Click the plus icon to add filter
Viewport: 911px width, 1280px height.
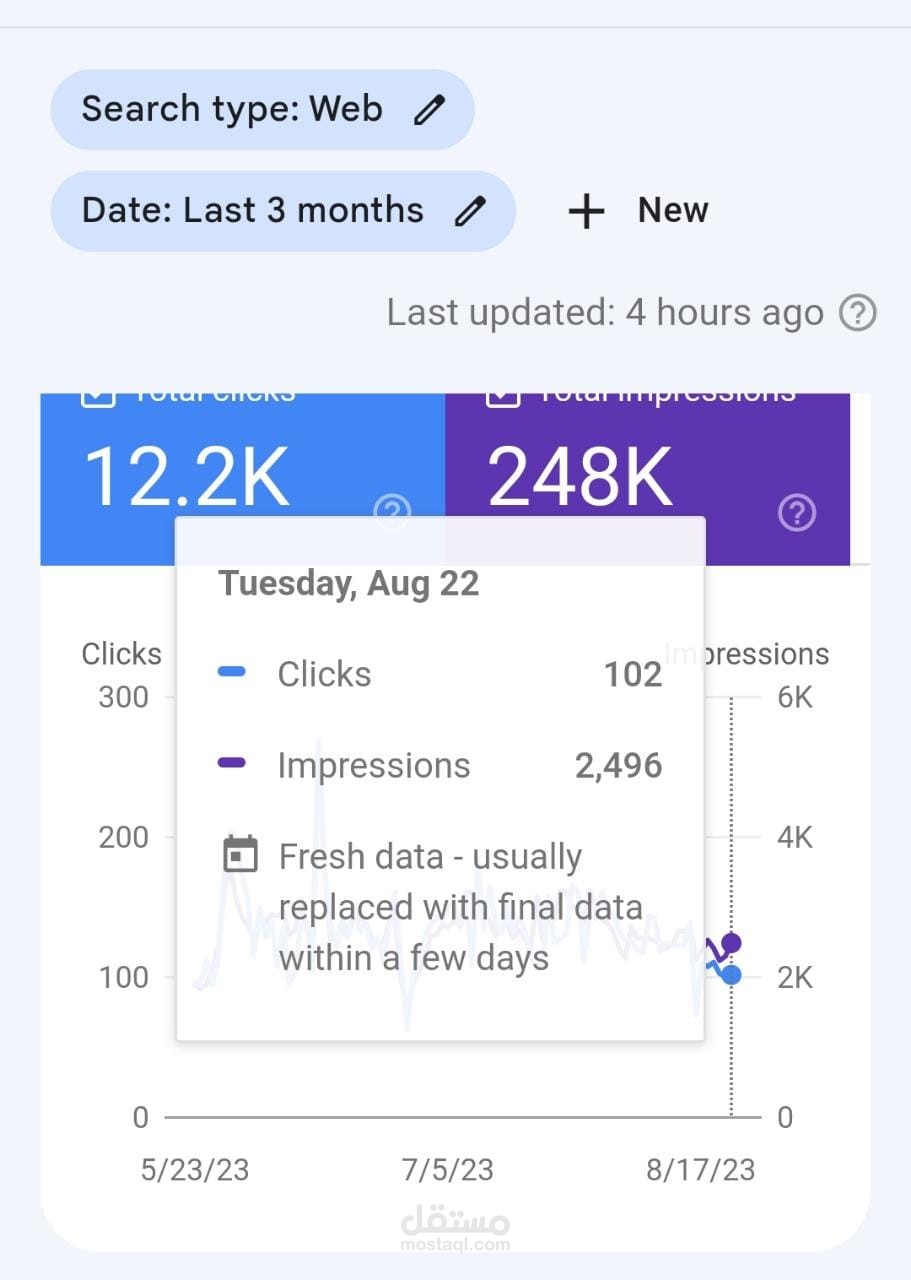pyautogui.click(x=586, y=211)
